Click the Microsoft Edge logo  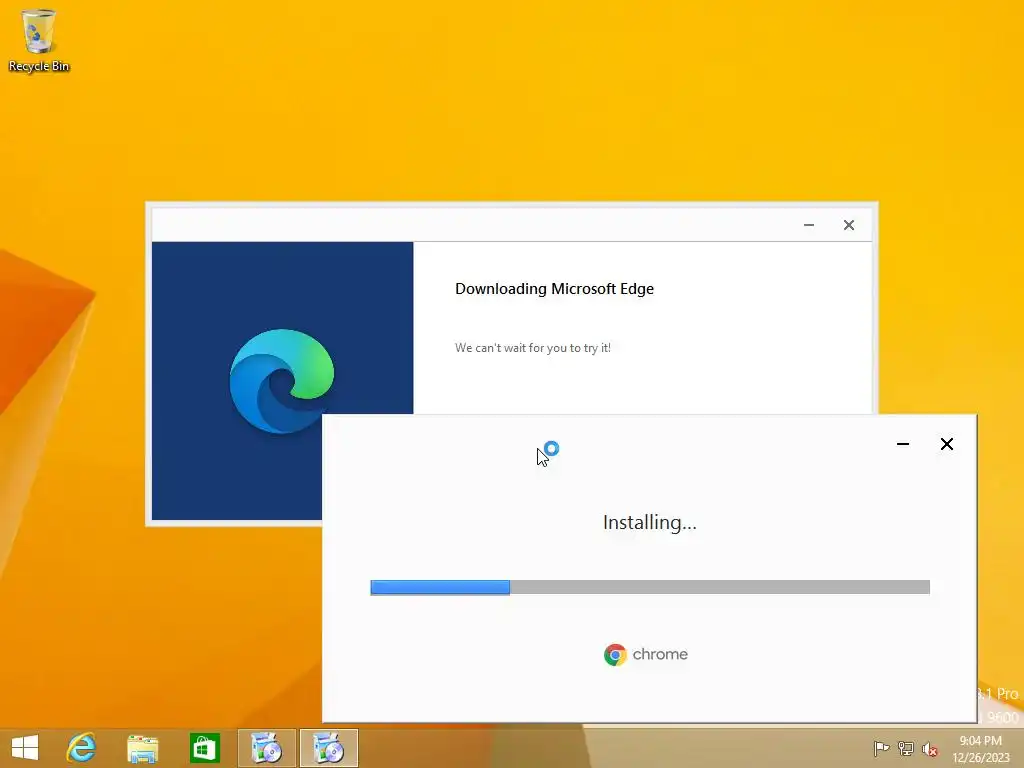[282, 381]
